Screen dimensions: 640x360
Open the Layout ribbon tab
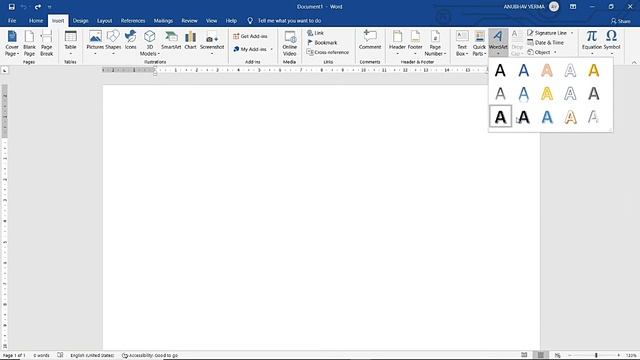[x=104, y=20]
